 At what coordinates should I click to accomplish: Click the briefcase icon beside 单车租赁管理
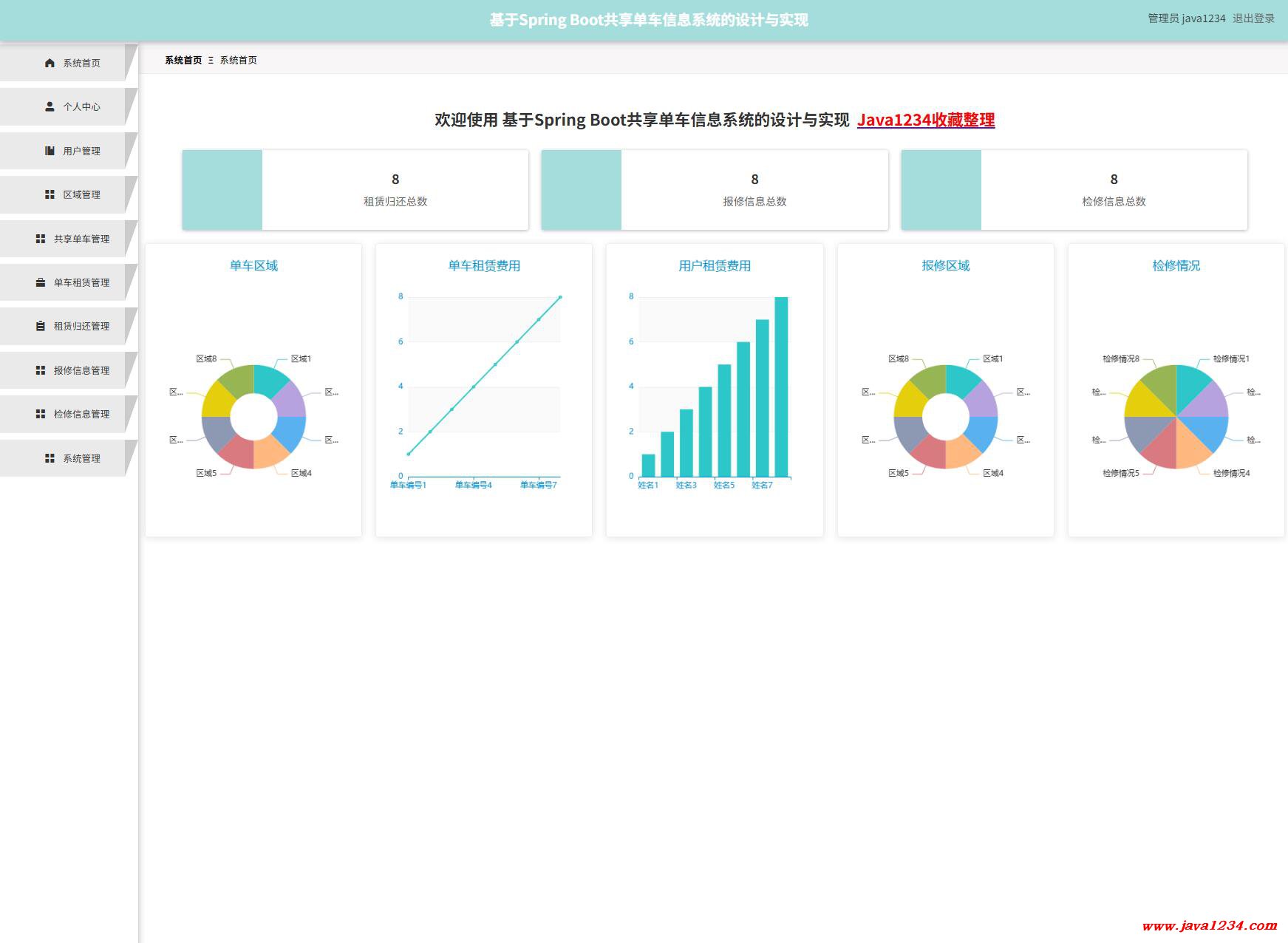[x=41, y=282]
